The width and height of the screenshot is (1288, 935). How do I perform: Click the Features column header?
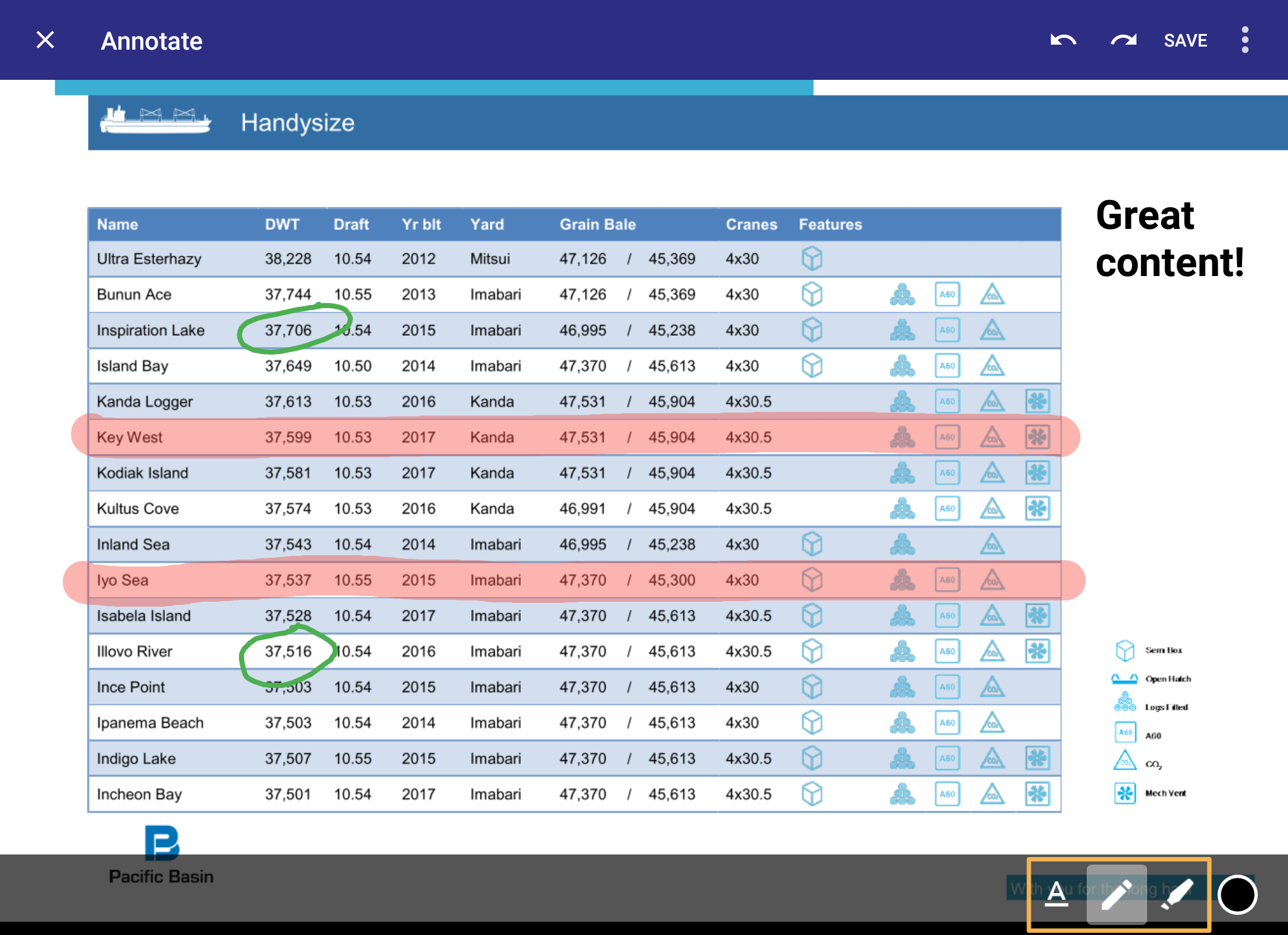830,224
